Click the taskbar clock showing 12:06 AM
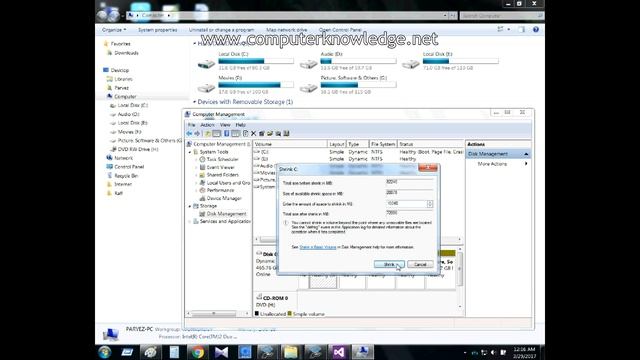This screenshot has width=640, height=360. 524,353
